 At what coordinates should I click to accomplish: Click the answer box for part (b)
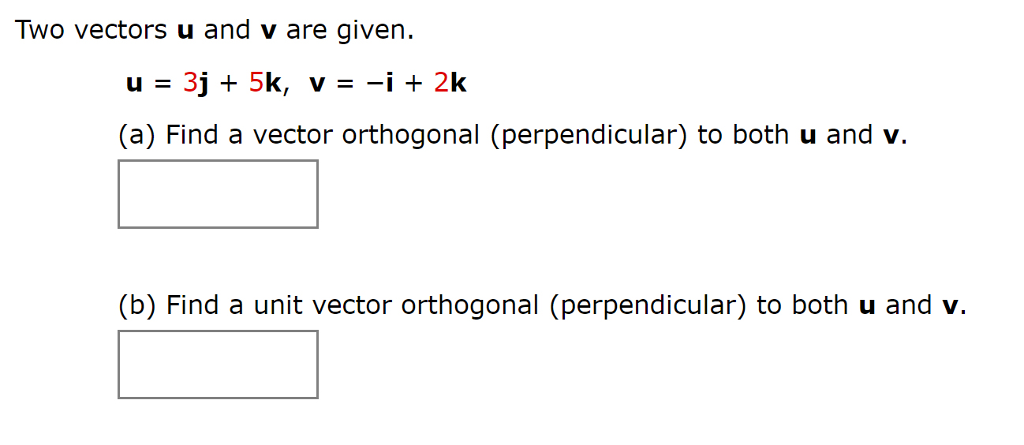(x=218, y=364)
